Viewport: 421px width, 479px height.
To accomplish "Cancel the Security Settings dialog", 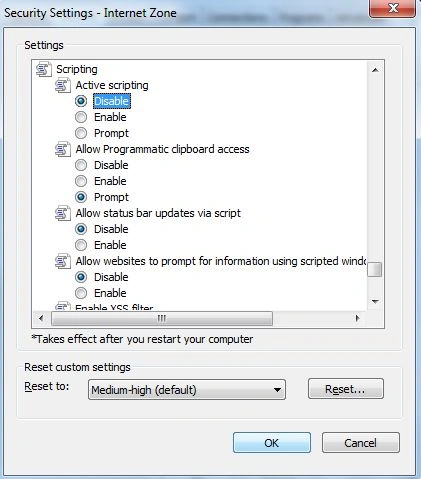I will (x=361, y=443).
